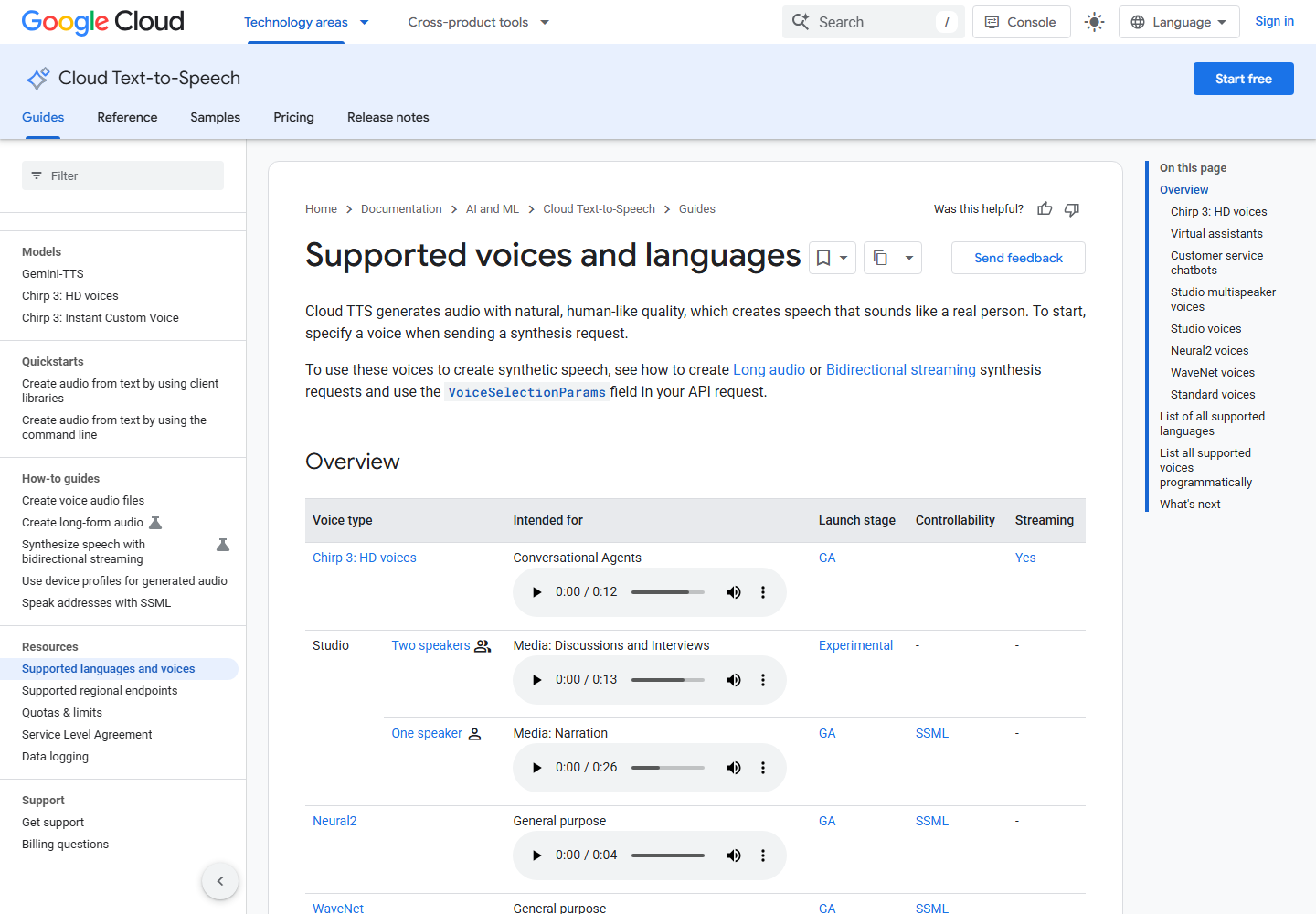This screenshot has height=914, width=1316.
Task: Open the copy page dropdown arrow
Action: pyautogui.click(x=909, y=258)
